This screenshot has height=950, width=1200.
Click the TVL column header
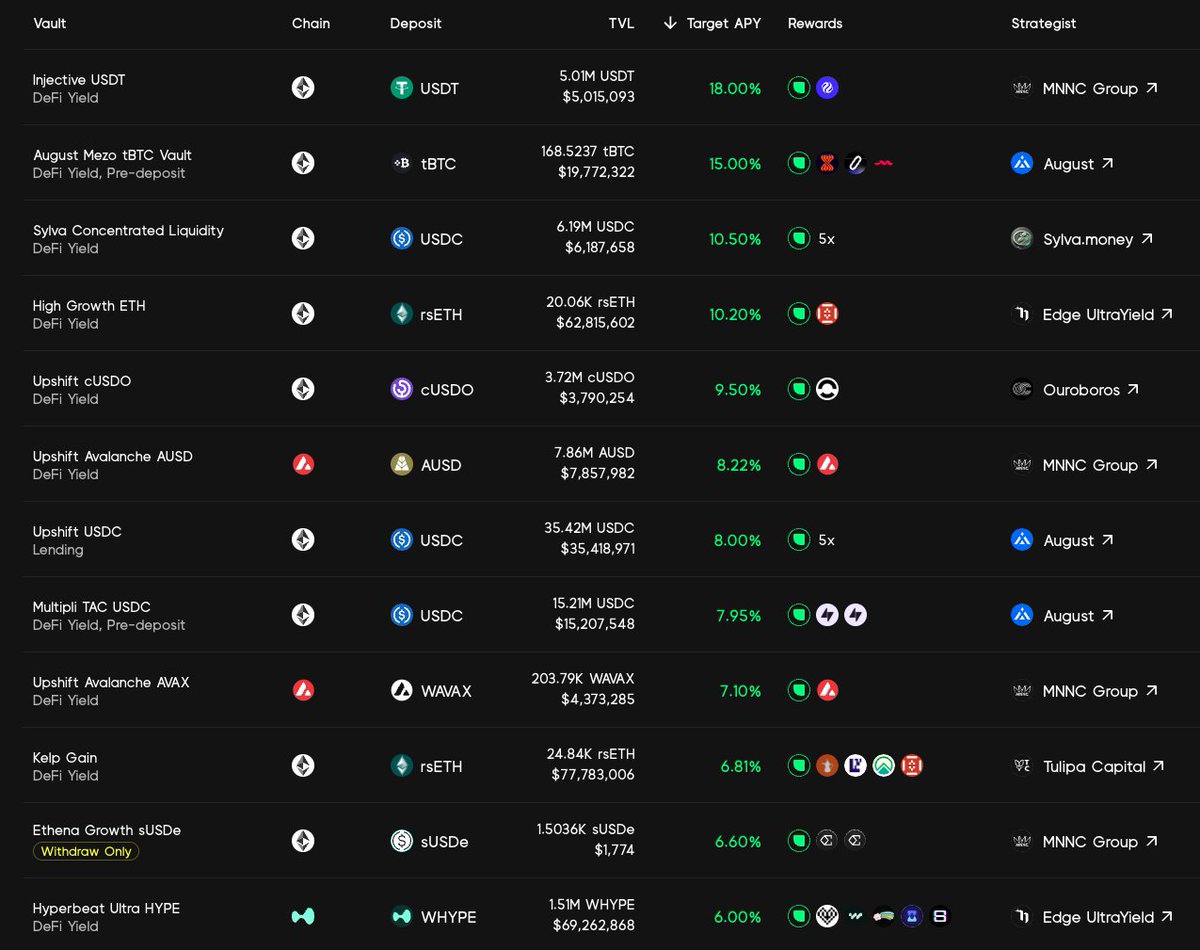[x=621, y=23]
